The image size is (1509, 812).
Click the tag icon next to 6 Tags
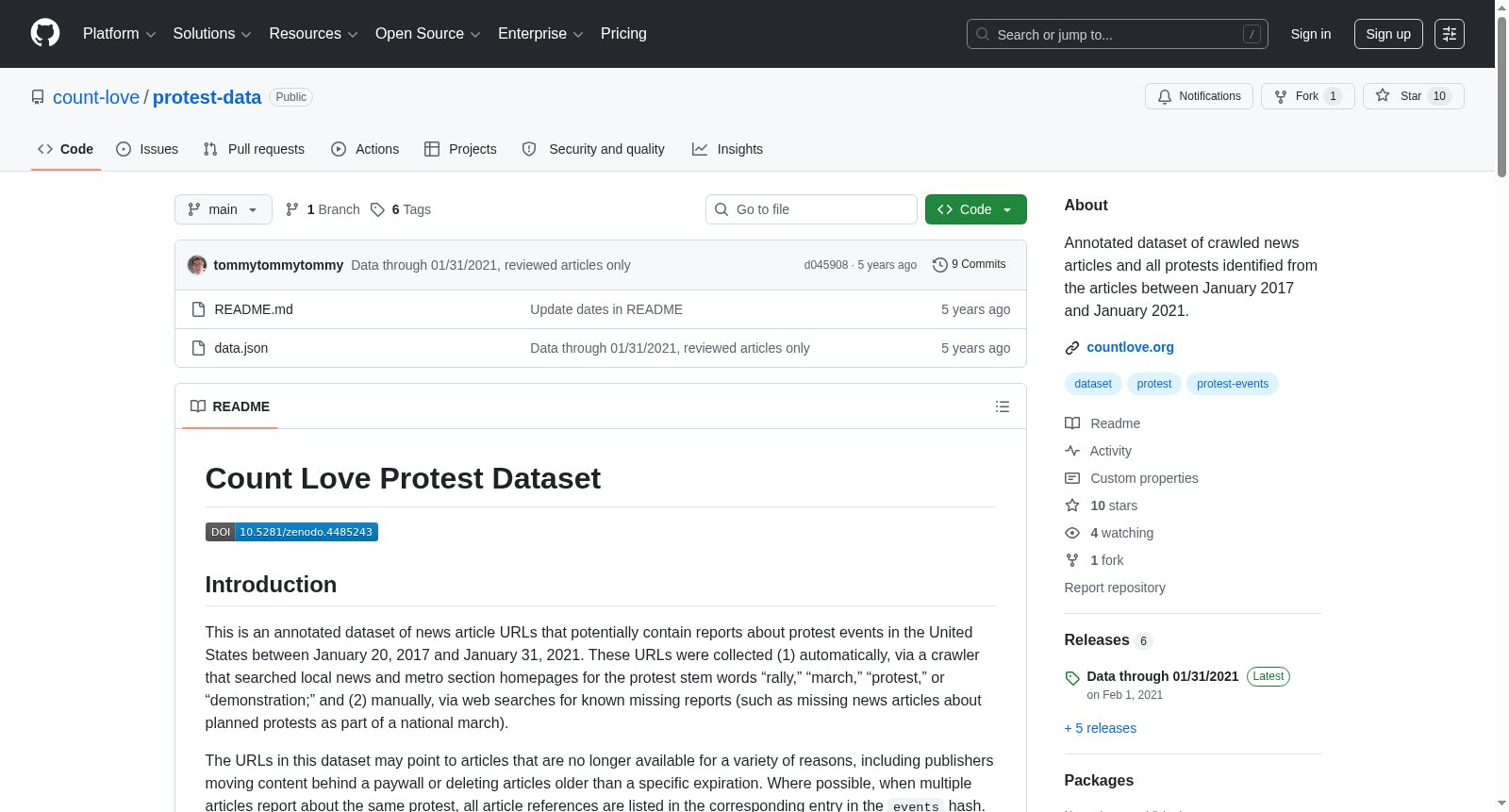click(377, 209)
